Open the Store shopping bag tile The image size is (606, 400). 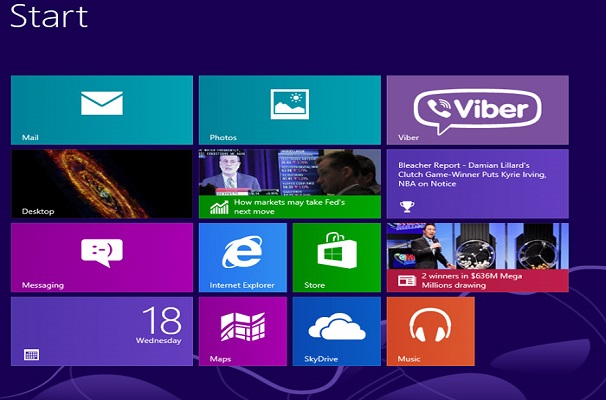click(336, 257)
